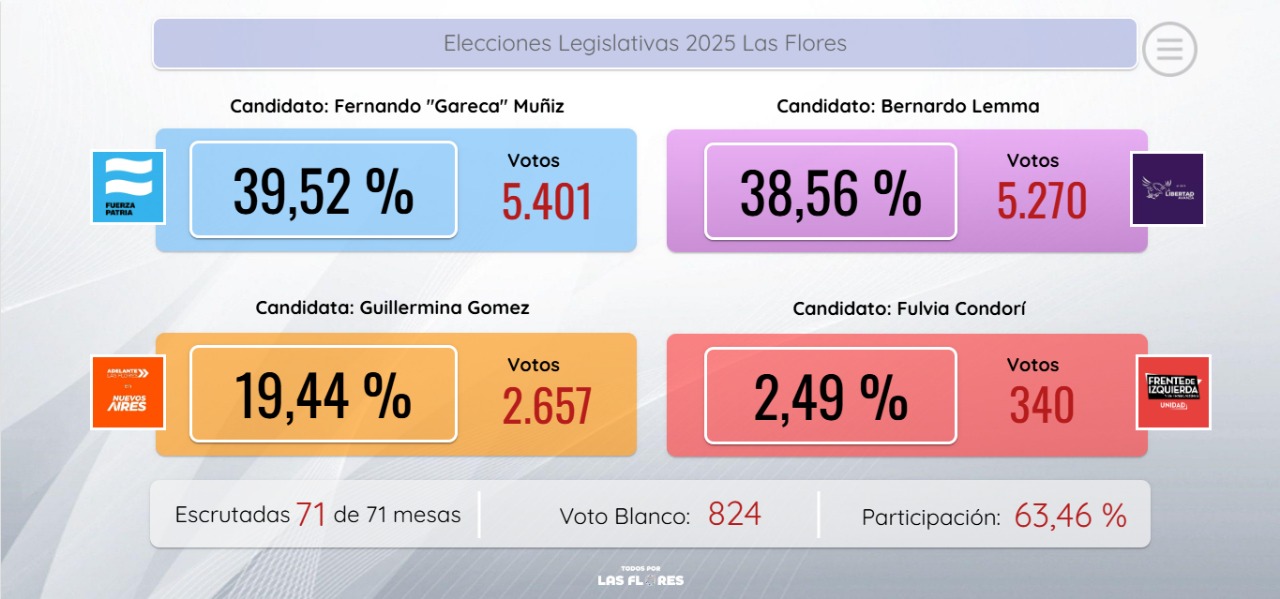Click candidate name Guillermina Gomez
The width and height of the screenshot is (1280, 599).
click(x=392, y=308)
